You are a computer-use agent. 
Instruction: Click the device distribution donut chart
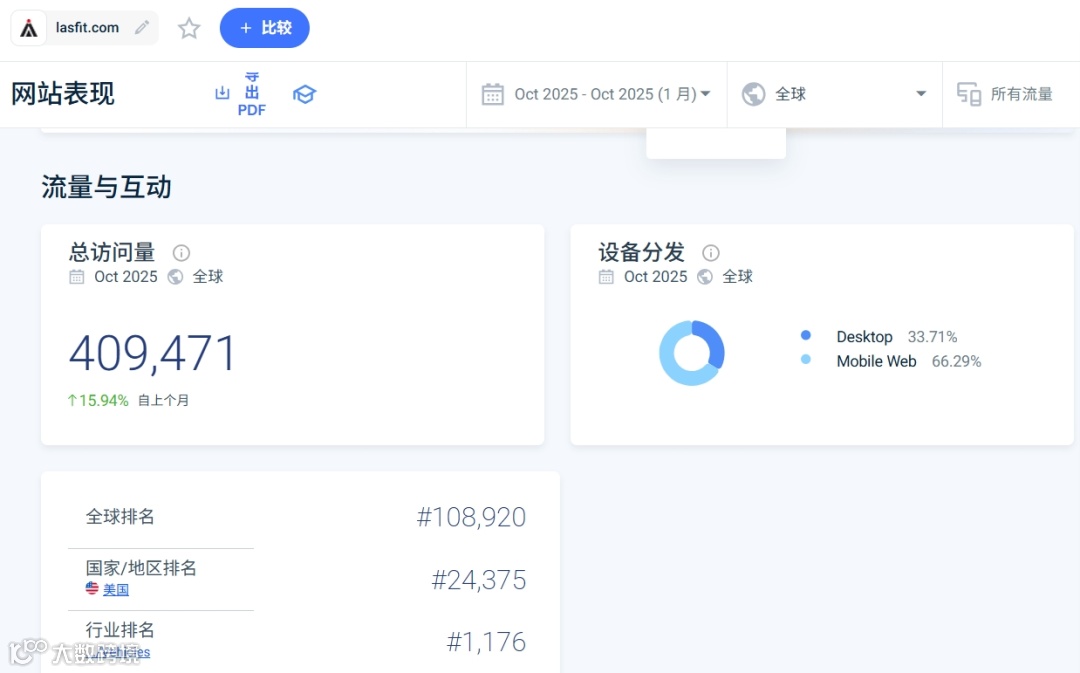(692, 353)
